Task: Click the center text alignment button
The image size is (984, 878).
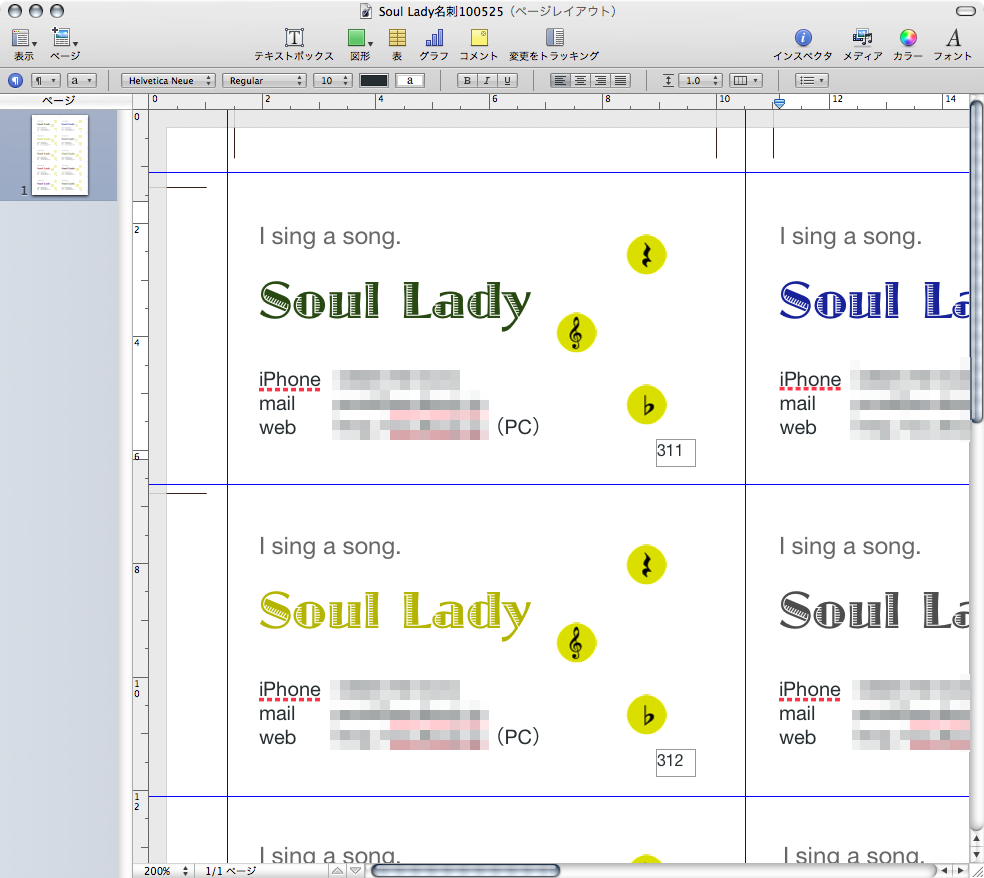Action: click(x=580, y=80)
